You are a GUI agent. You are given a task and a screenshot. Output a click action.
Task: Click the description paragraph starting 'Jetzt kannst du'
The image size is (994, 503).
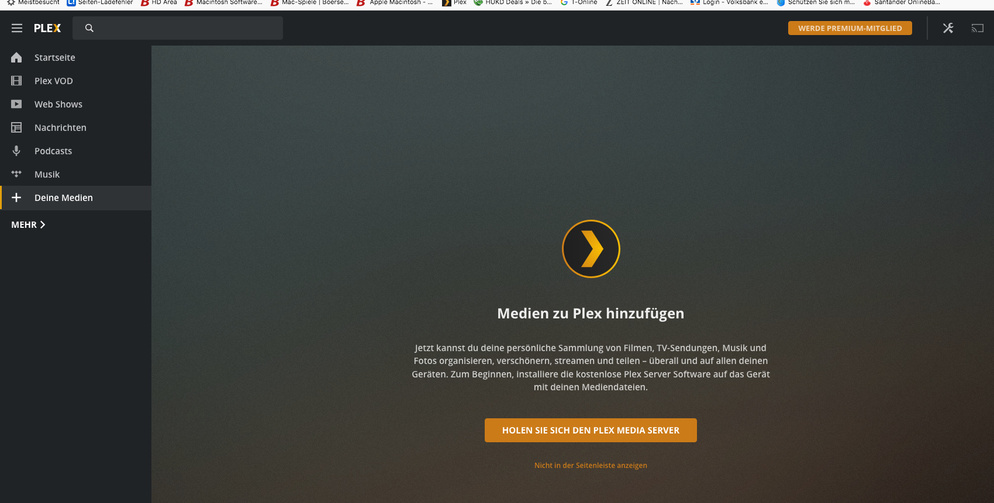click(591, 367)
